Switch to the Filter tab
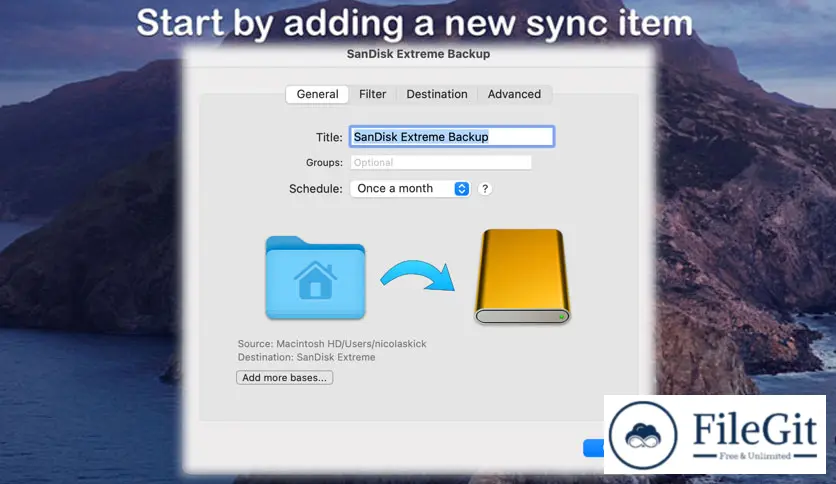 (372, 94)
